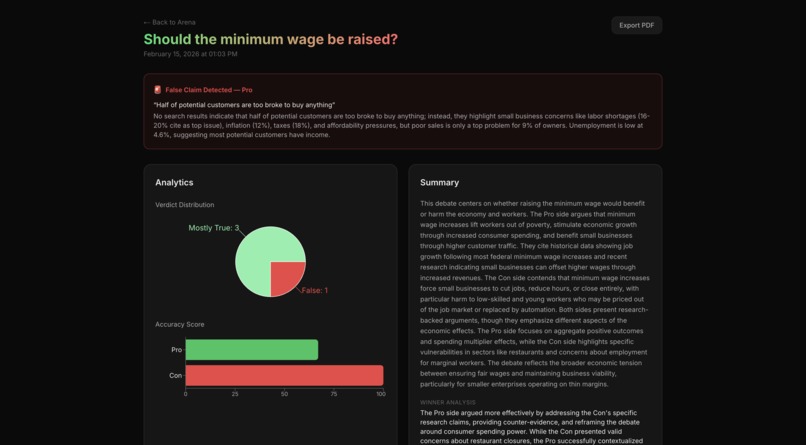Image resolution: width=806 pixels, height=445 pixels.
Task: Click the quoted false claim text
Action: (x=244, y=105)
